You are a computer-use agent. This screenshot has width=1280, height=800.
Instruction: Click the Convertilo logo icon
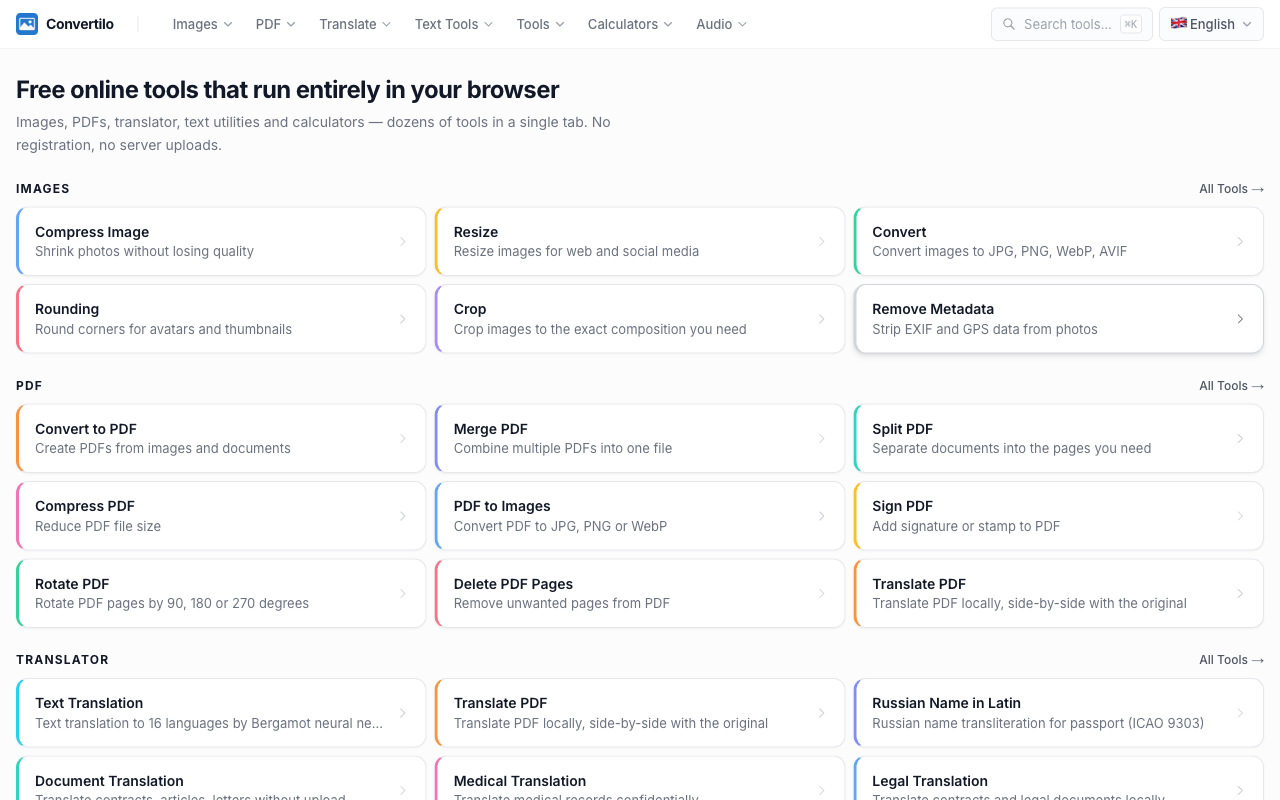click(27, 24)
